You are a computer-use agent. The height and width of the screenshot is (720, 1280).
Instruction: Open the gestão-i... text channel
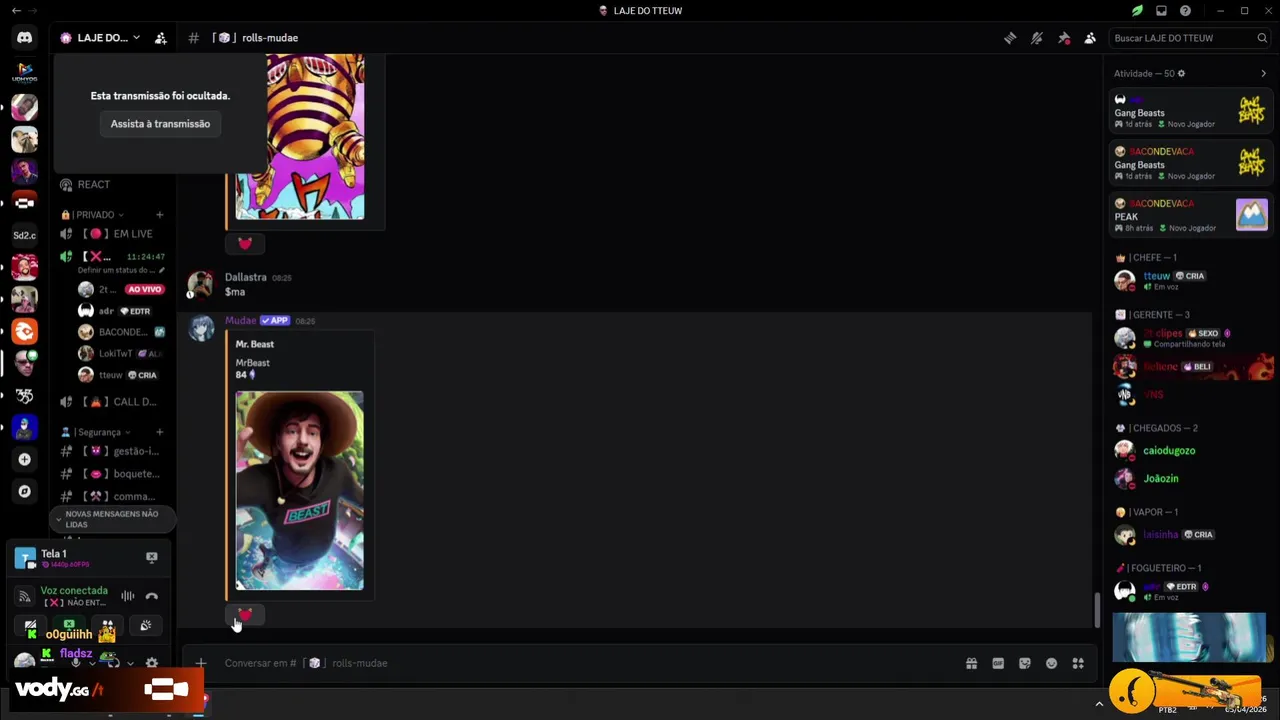tap(112, 451)
